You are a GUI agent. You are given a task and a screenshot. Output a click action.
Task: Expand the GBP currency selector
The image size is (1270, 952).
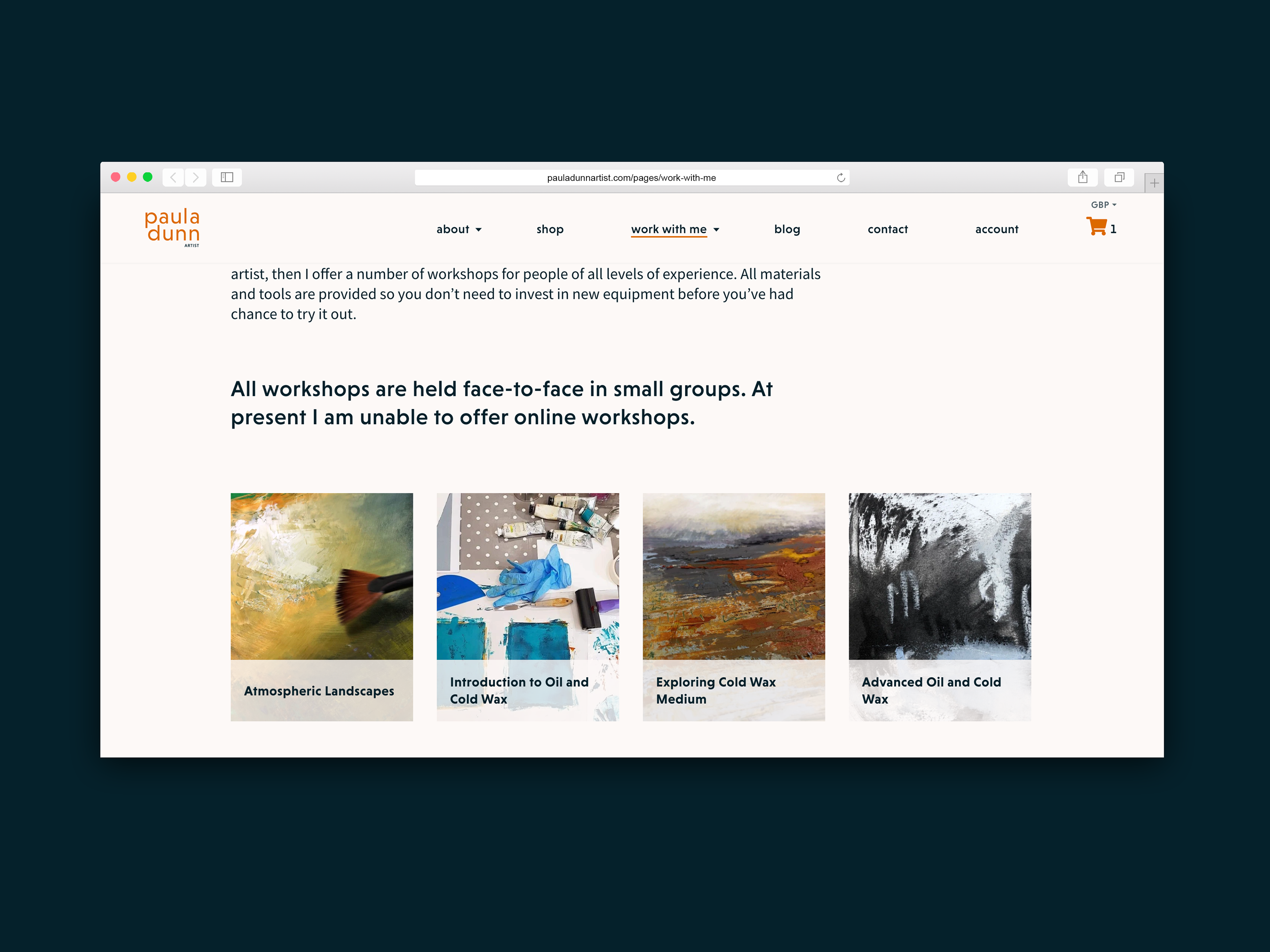[x=1104, y=205]
